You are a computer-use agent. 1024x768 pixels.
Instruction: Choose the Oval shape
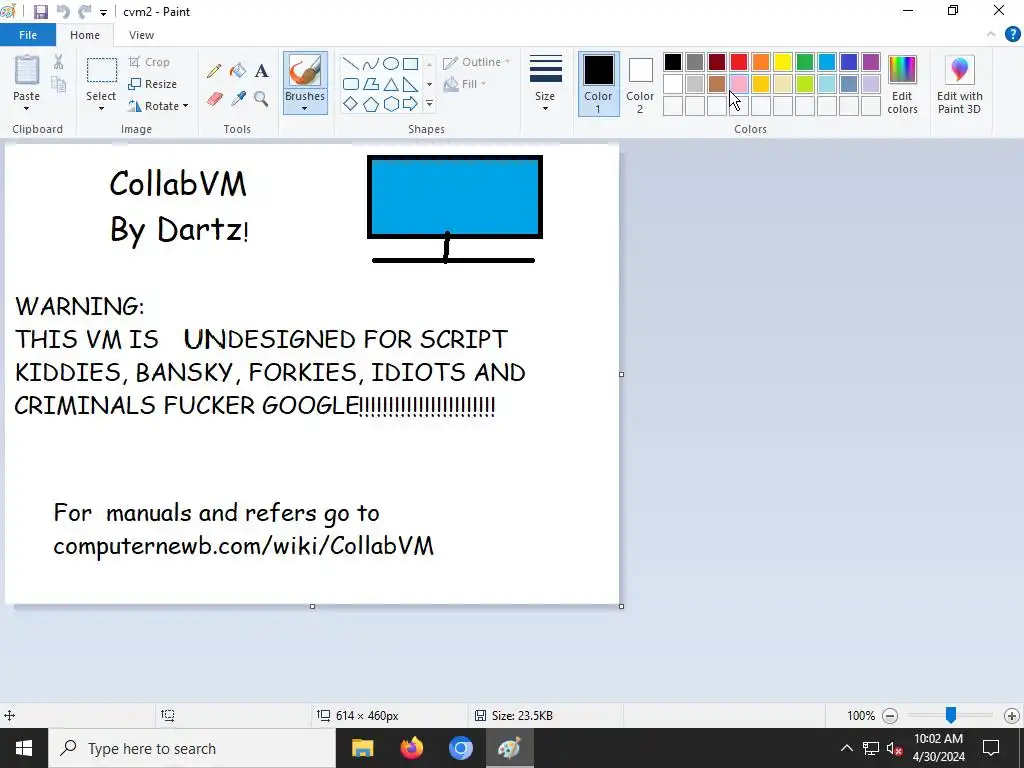pos(391,64)
